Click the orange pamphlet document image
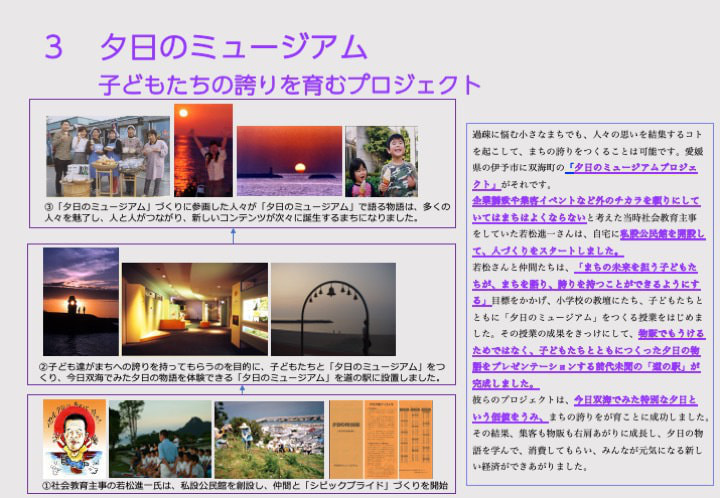720x498 pixels. (x=380, y=438)
